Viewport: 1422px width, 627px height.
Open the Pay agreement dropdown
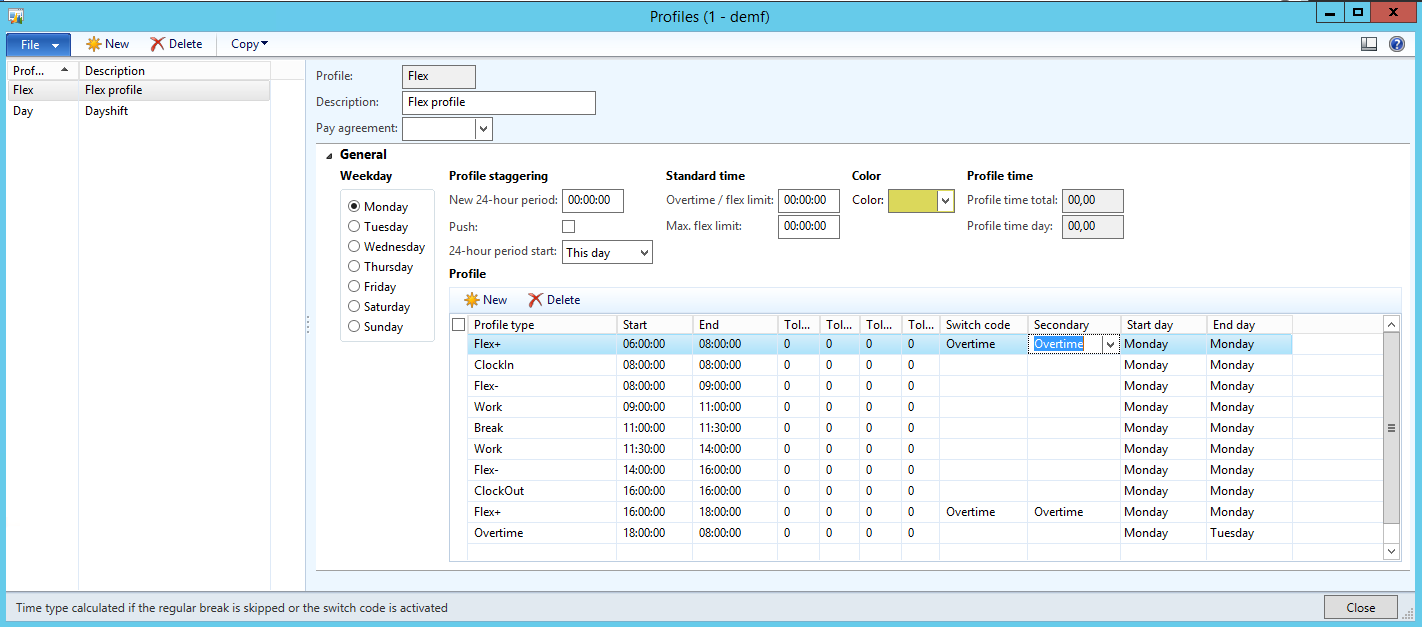(x=484, y=128)
